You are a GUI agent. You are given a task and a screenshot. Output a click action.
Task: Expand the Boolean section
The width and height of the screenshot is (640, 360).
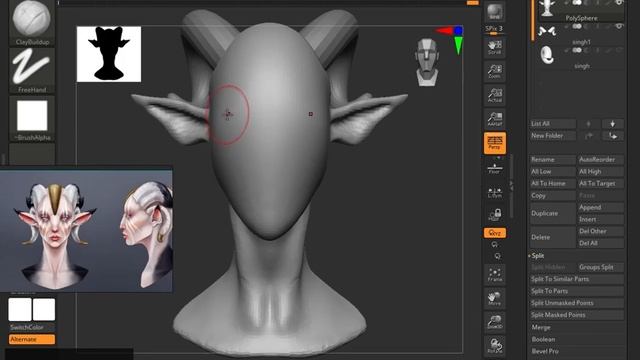tap(543, 339)
